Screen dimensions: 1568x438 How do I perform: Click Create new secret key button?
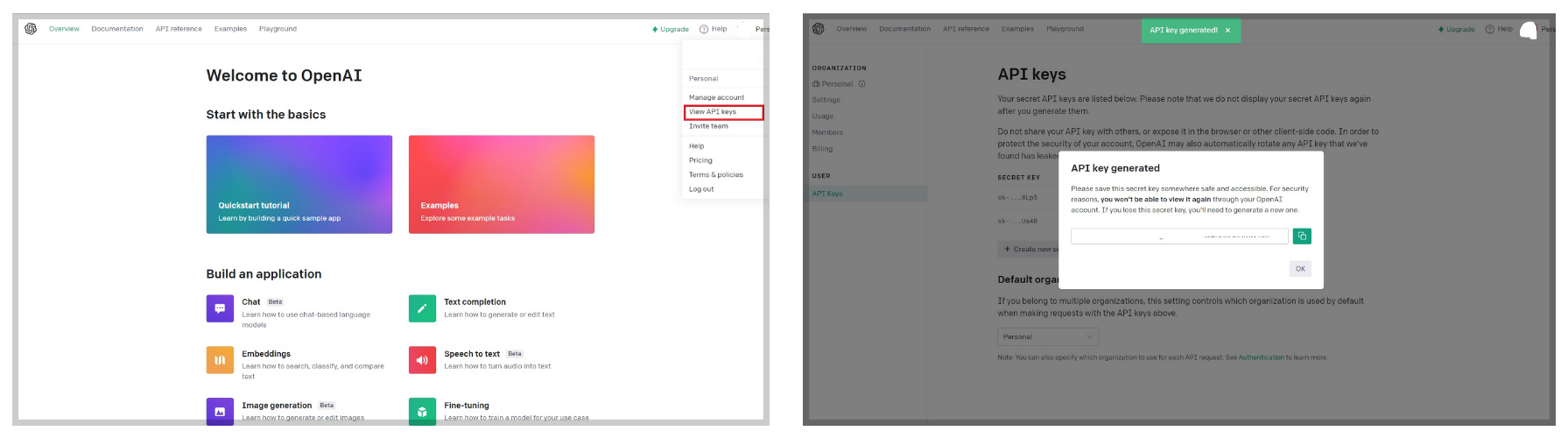pyautogui.click(x=1029, y=250)
